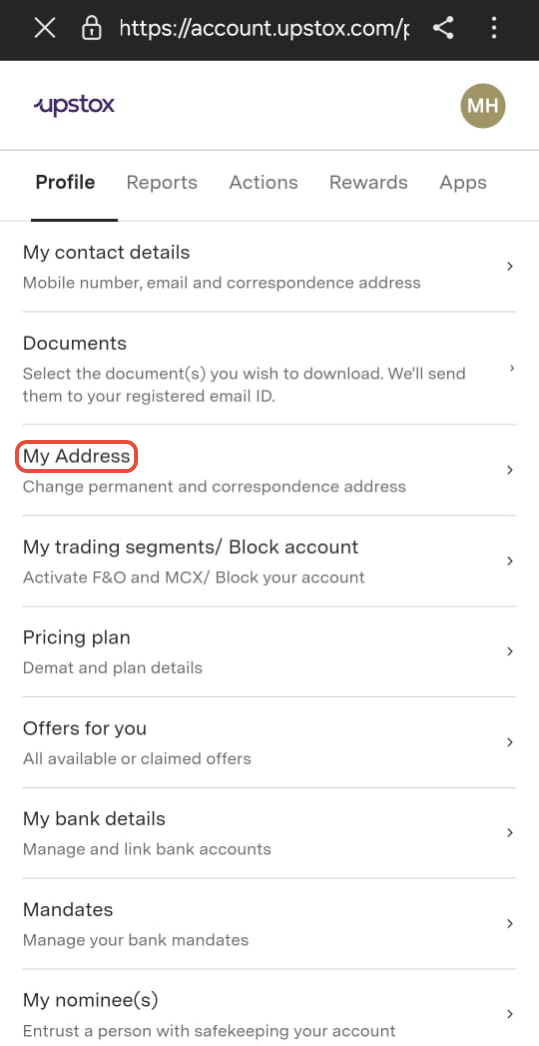This screenshot has height=1046, width=539.
Task: Switch to the Actions tab
Action: 263,182
